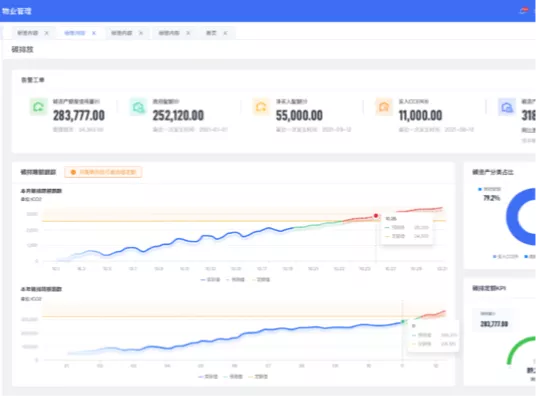Switch to the third page tab
The image size is (536, 396).
(x=122, y=33)
